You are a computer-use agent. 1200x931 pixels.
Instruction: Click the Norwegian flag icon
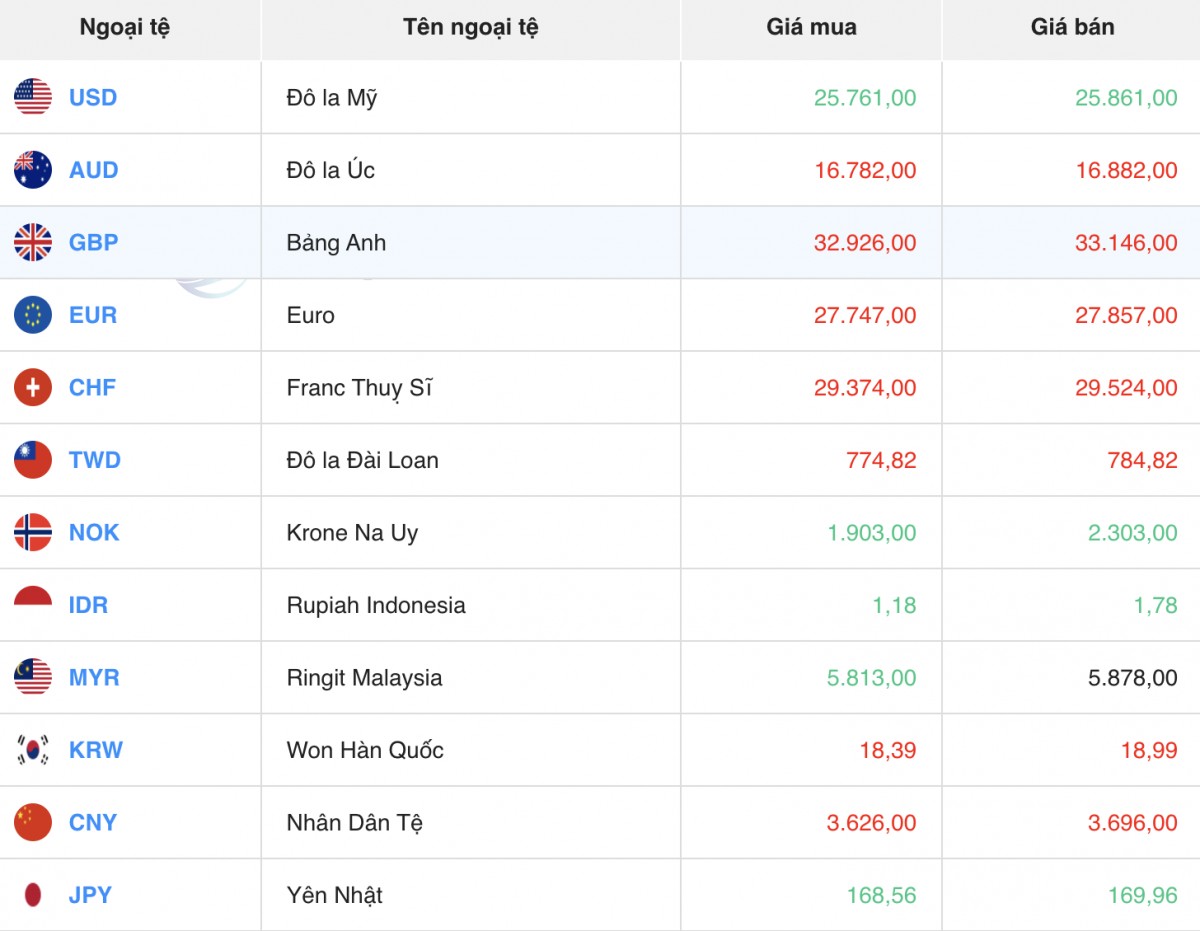click(x=33, y=532)
